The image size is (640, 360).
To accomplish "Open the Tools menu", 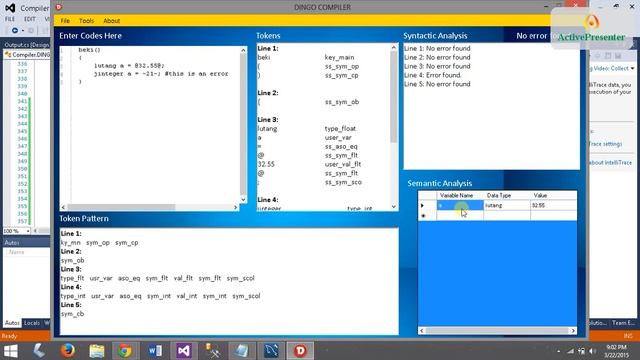I will [x=86, y=20].
